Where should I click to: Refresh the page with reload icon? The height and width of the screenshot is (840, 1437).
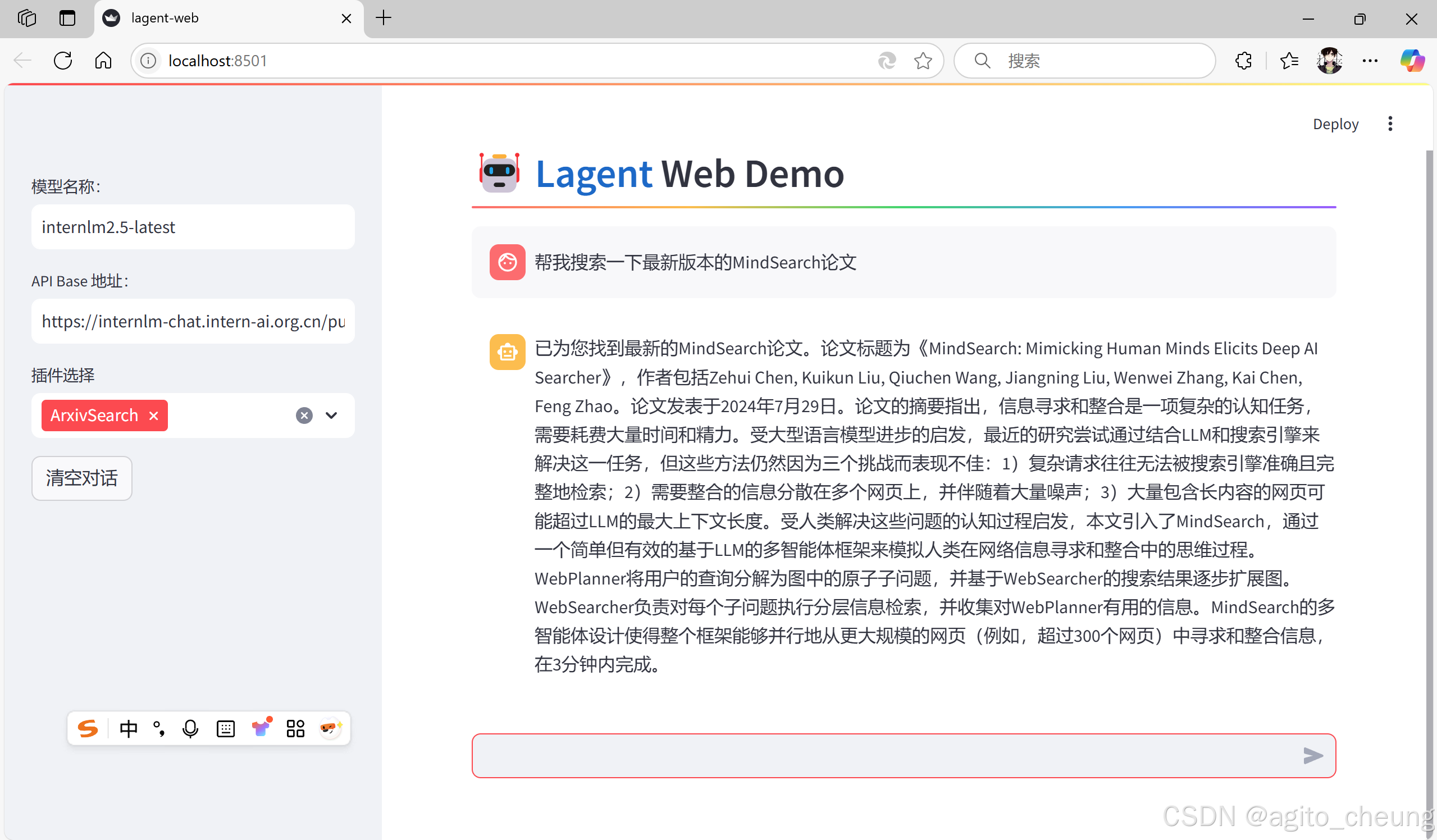coord(63,61)
